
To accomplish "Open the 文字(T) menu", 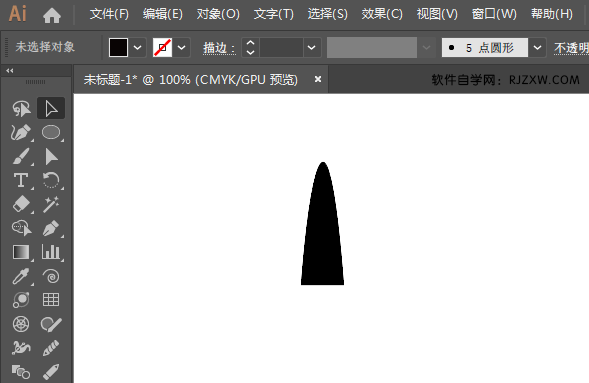I will click(x=274, y=14).
